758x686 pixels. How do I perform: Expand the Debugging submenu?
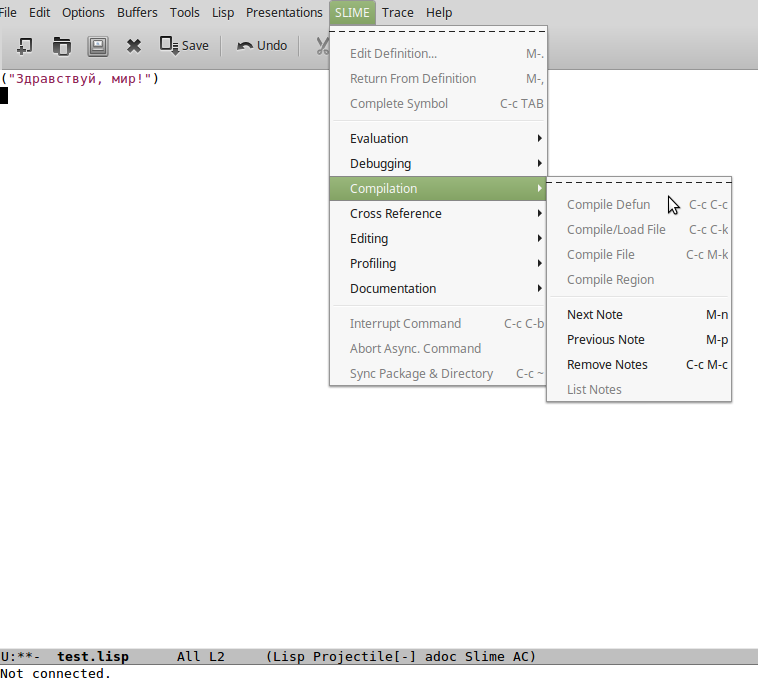coord(438,164)
